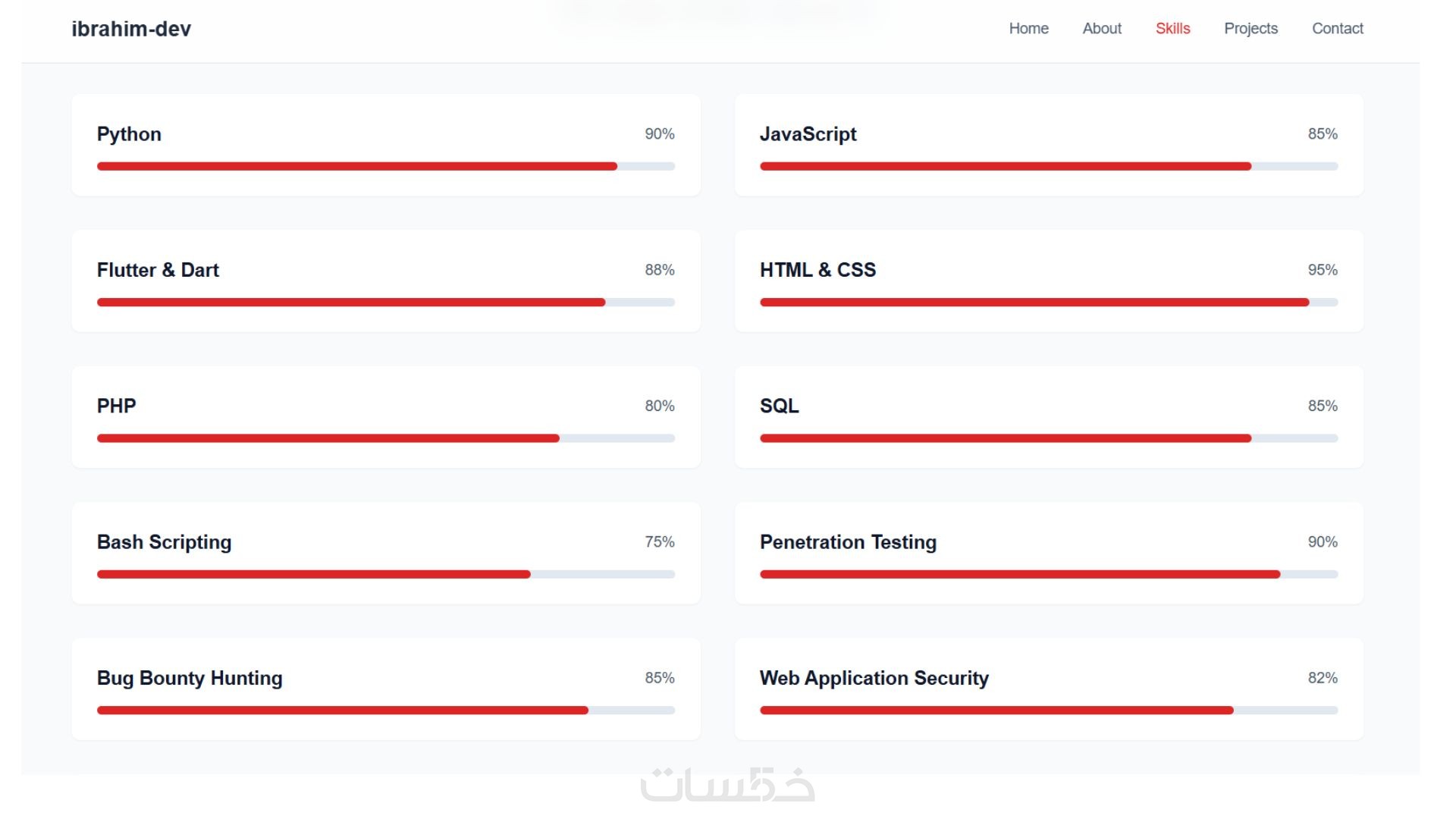The image size is (1456, 819).
Task: Click the JavaScript progress bar
Action: pos(1048,166)
